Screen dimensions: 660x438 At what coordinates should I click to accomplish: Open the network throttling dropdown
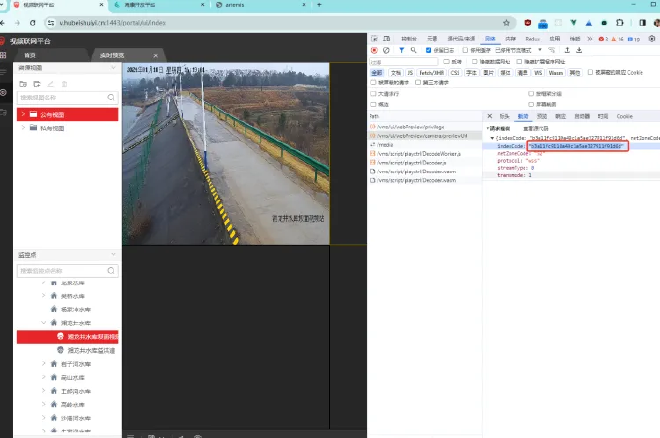click(x=519, y=50)
